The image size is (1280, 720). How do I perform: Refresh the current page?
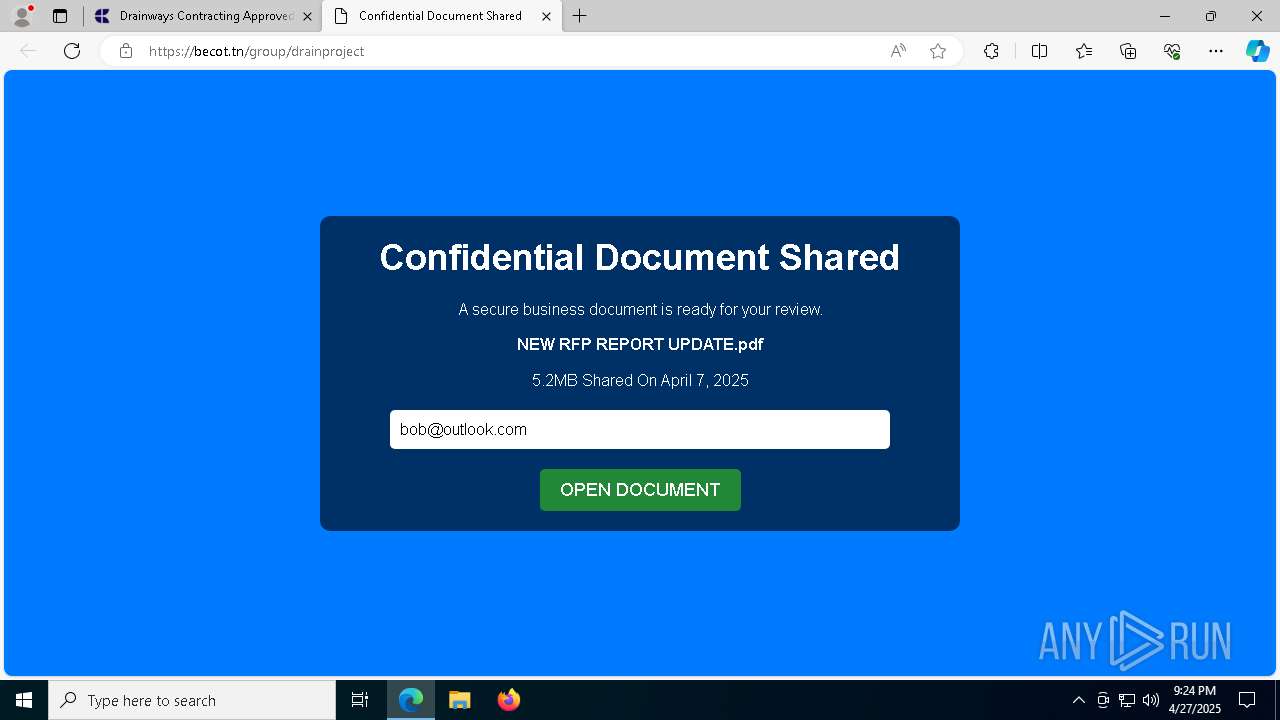pyautogui.click(x=72, y=51)
